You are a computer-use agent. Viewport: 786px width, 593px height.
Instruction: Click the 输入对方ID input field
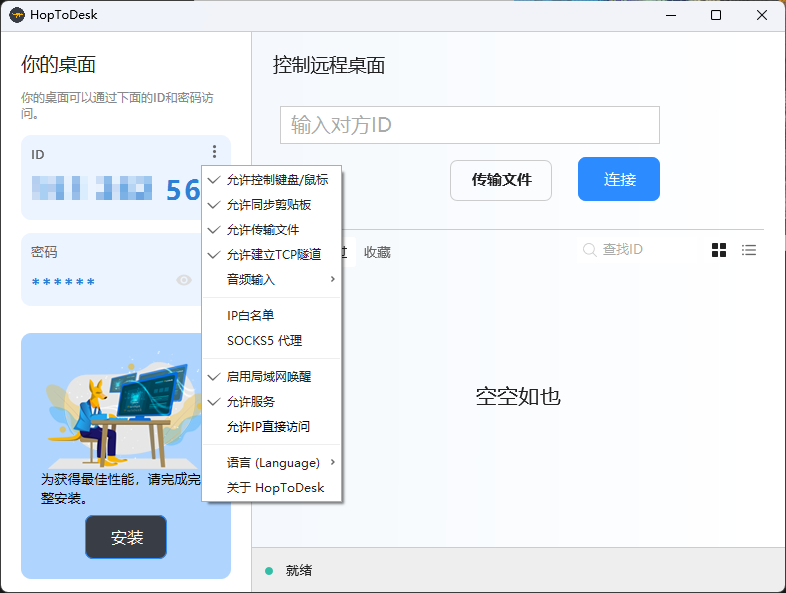click(x=469, y=125)
